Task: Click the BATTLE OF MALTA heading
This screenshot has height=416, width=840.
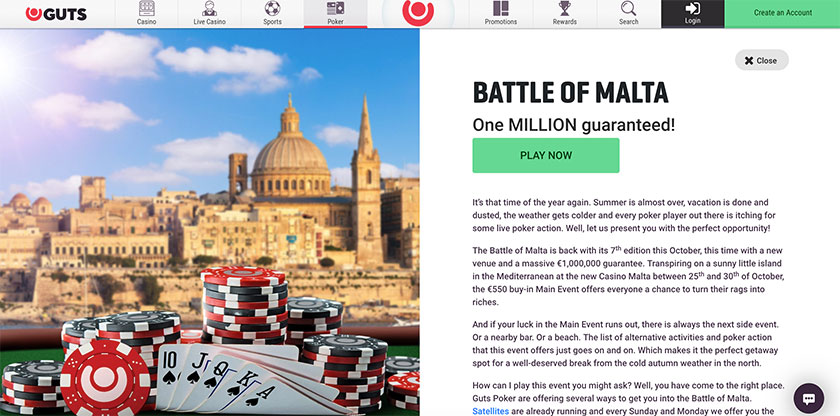Action: click(x=571, y=93)
